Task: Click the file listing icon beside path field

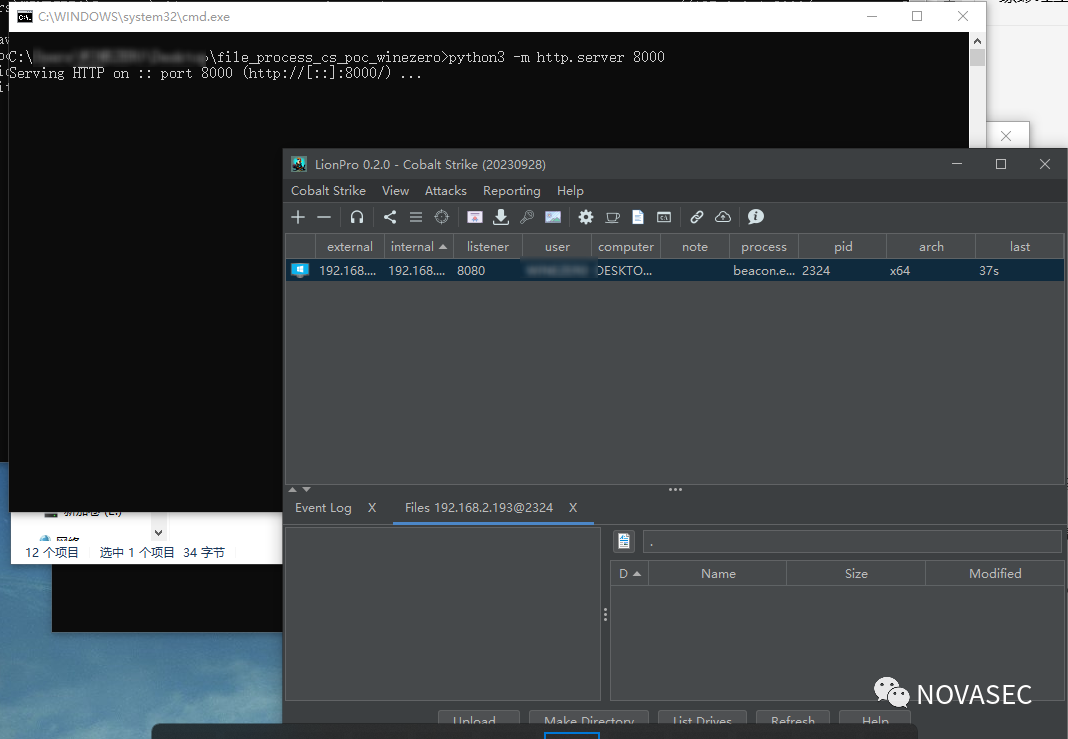Action: pos(624,541)
